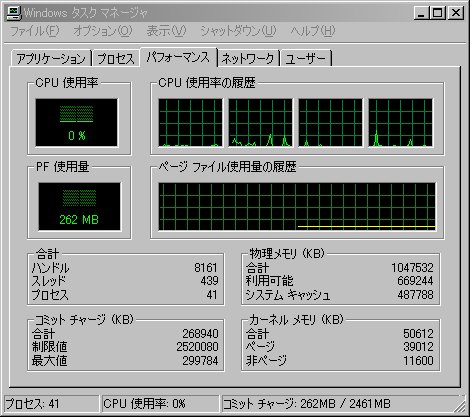The height and width of the screenshot is (417, 470).
Task: Open the オプション(O) menu
Action: coord(103,31)
